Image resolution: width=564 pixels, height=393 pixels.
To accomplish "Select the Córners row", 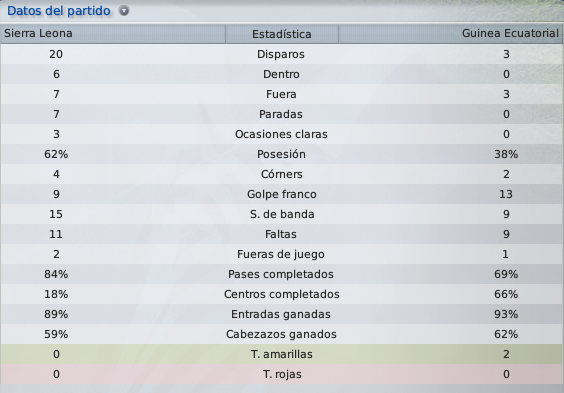I will click(x=282, y=174).
